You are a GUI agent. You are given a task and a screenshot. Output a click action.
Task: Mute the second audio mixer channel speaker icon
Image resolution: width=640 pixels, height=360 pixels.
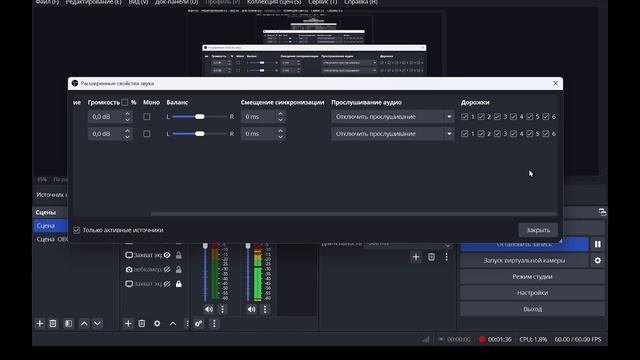[x=251, y=309]
